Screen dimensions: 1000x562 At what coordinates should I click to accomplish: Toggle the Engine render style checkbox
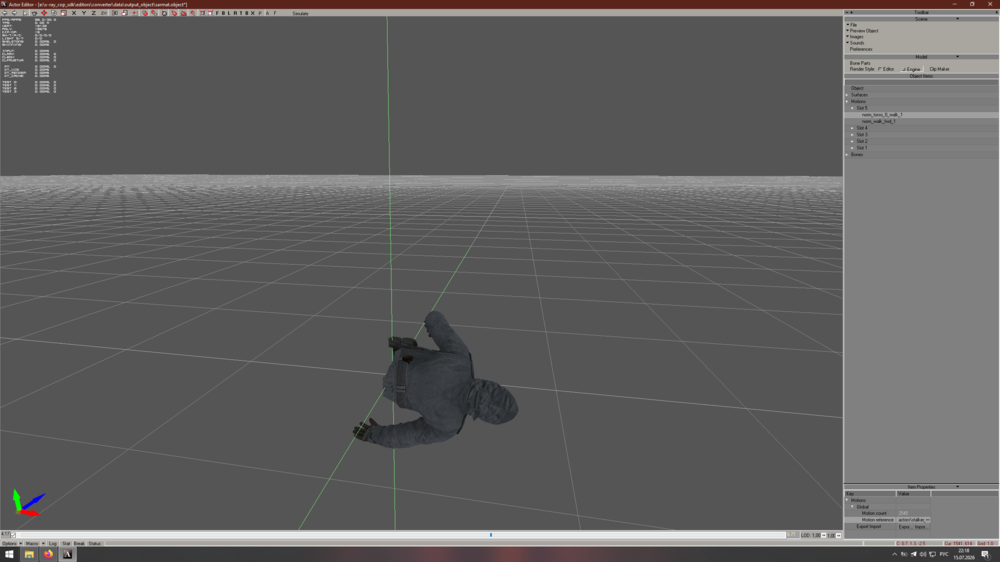904,69
